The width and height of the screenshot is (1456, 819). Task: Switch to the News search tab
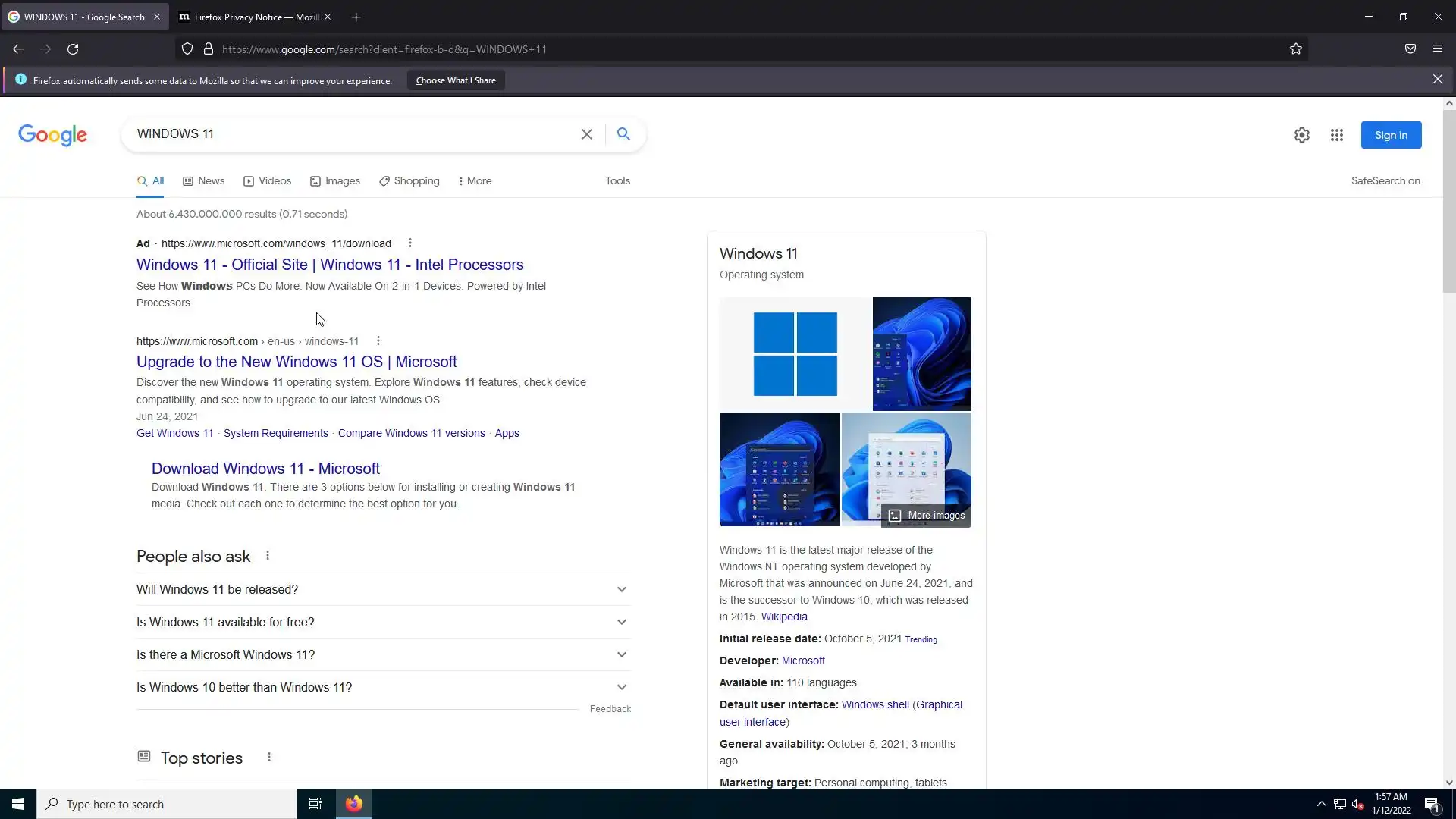204,180
